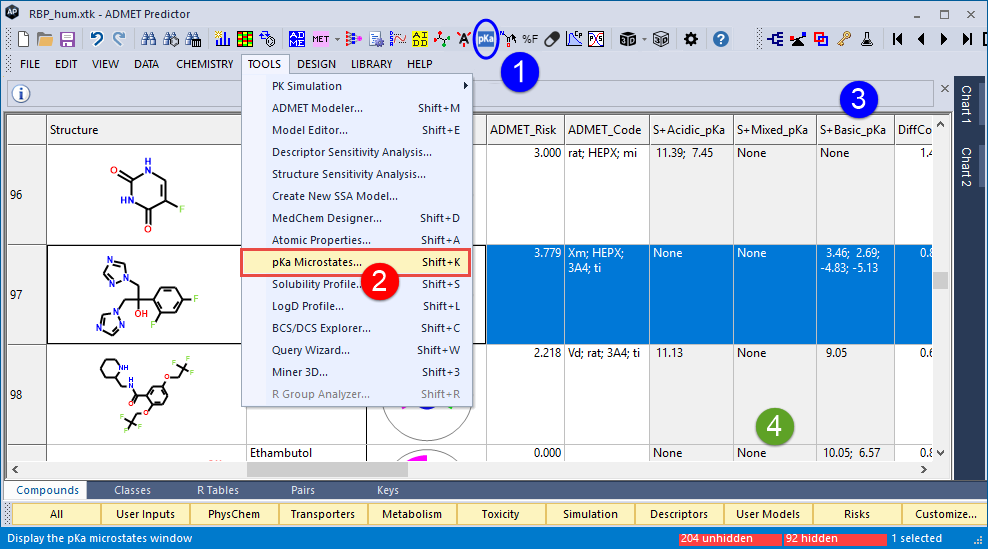The height and width of the screenshot is (549, 988).
Task: Open the CHEMISTRY menu
Action: pyautogui.click(x=205, y=64)
